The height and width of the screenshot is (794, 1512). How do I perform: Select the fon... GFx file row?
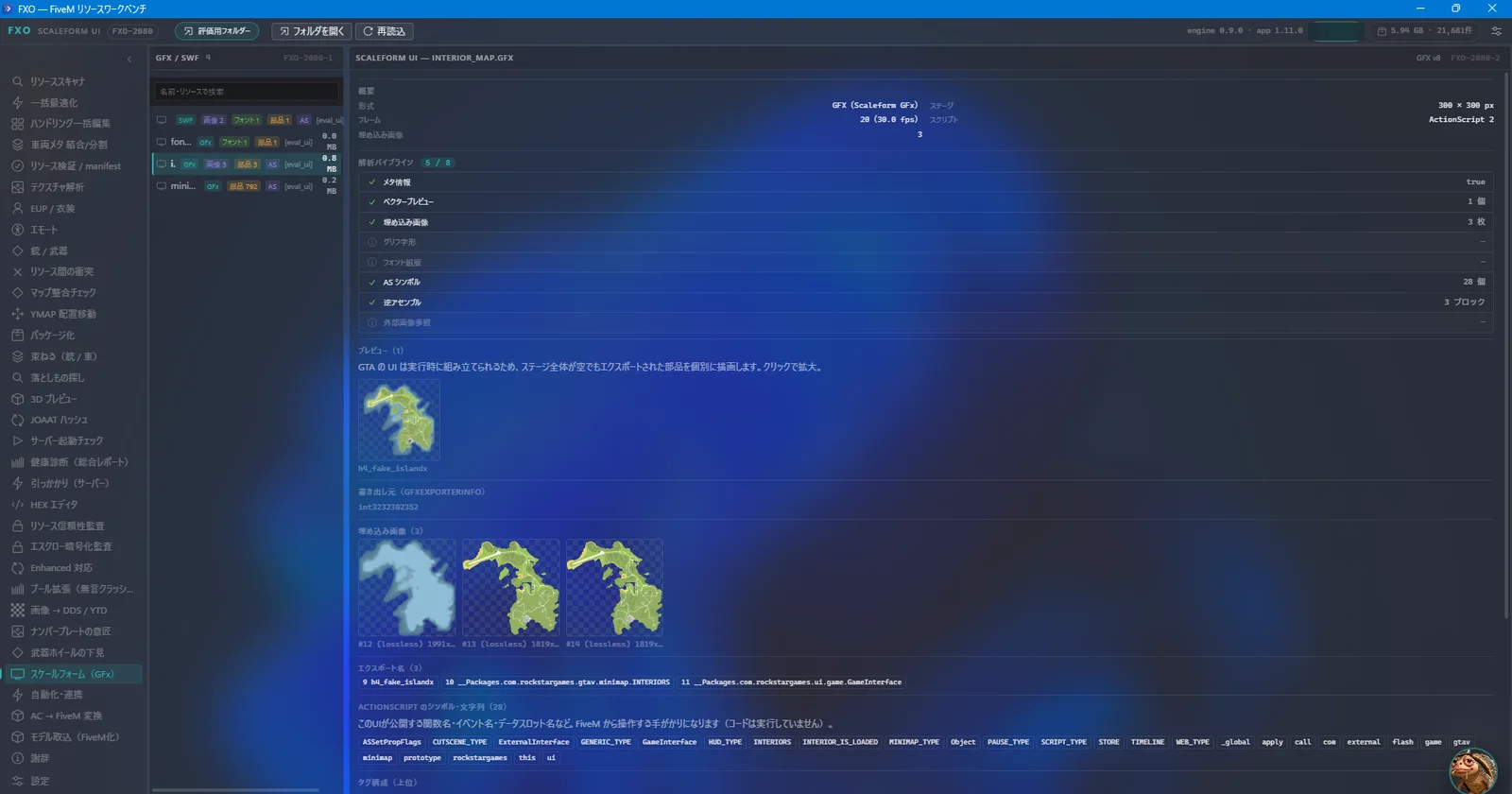[x=248, y=142]
